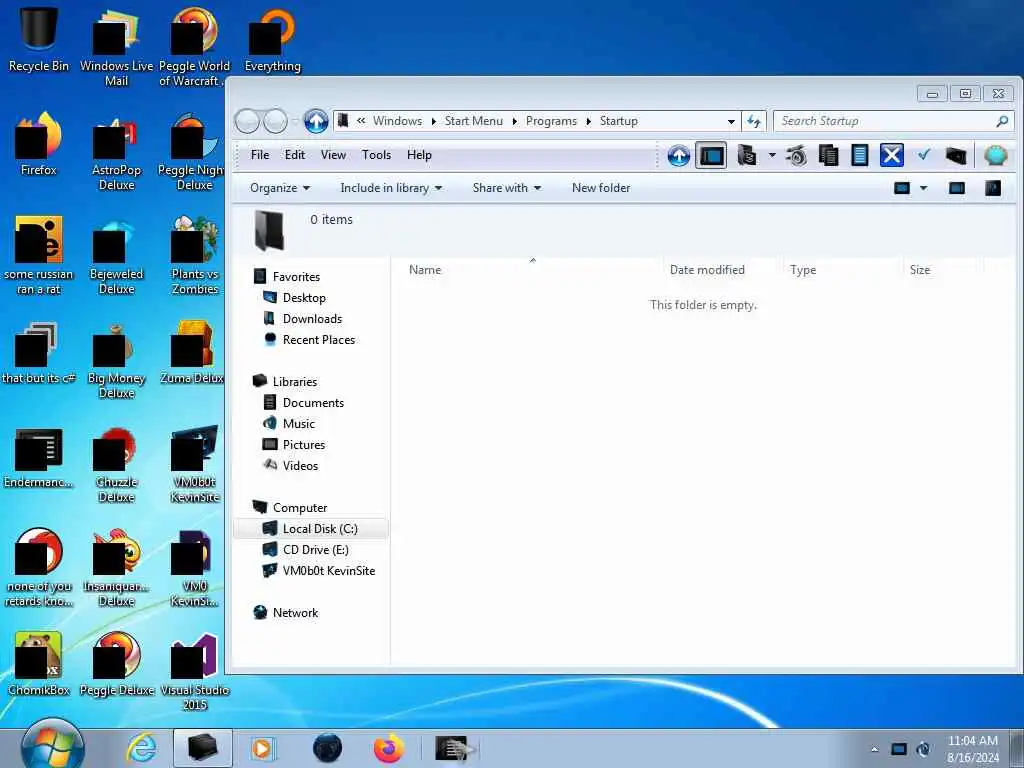Click the Copy documents toolbar icon
This screenshot has width=1024, height=768.
tap(828, 155)
